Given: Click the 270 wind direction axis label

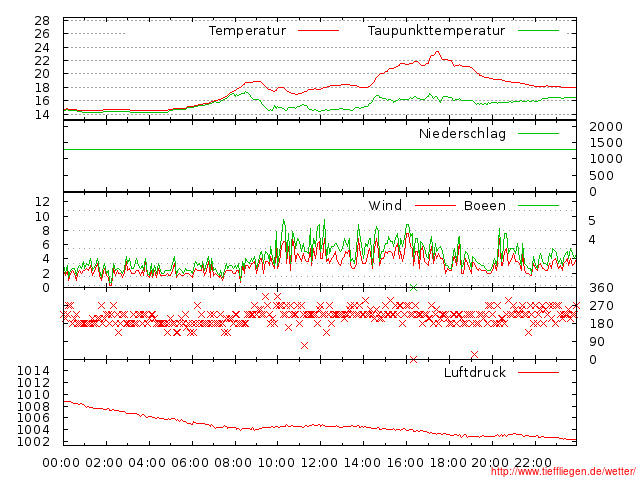Looking at the screenshot, I should click(601, 306).
